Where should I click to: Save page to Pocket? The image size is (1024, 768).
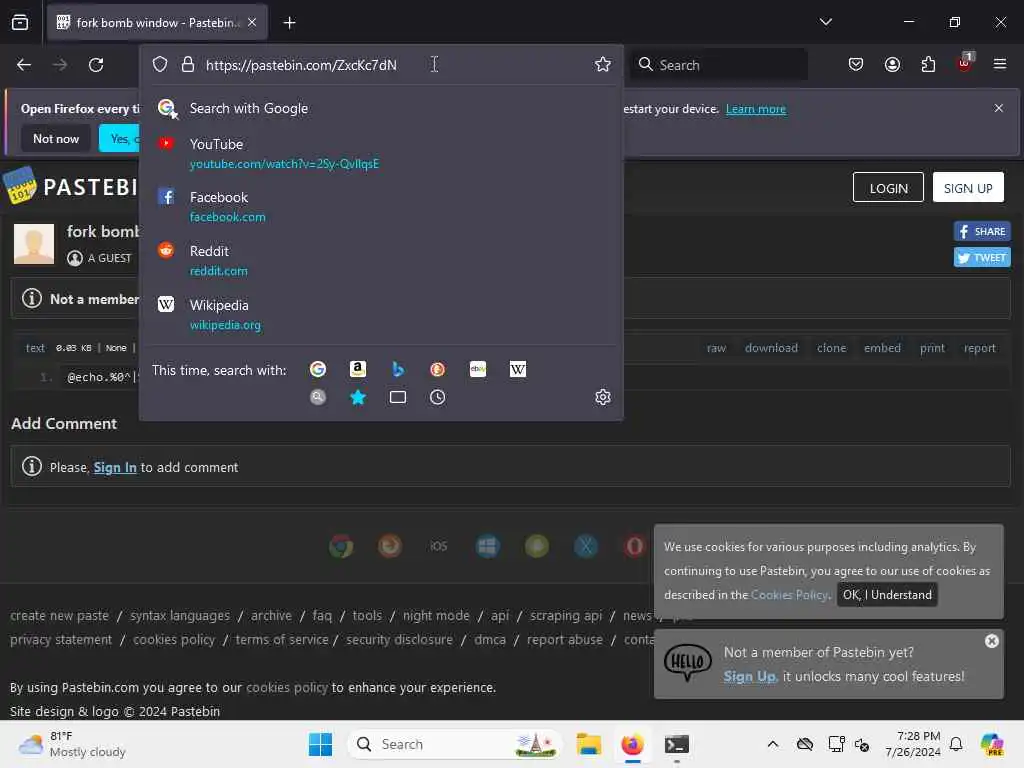coord(856,64)
